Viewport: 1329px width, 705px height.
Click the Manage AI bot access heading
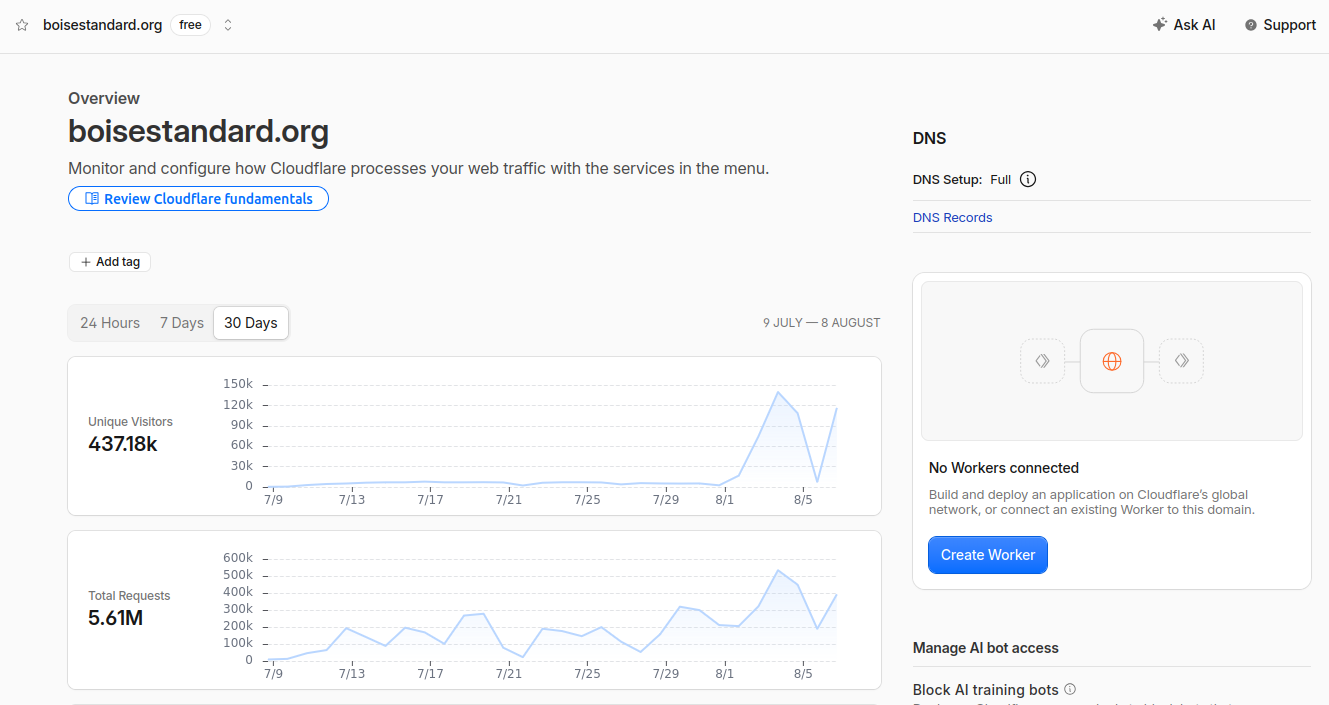[x=986, y=648]
